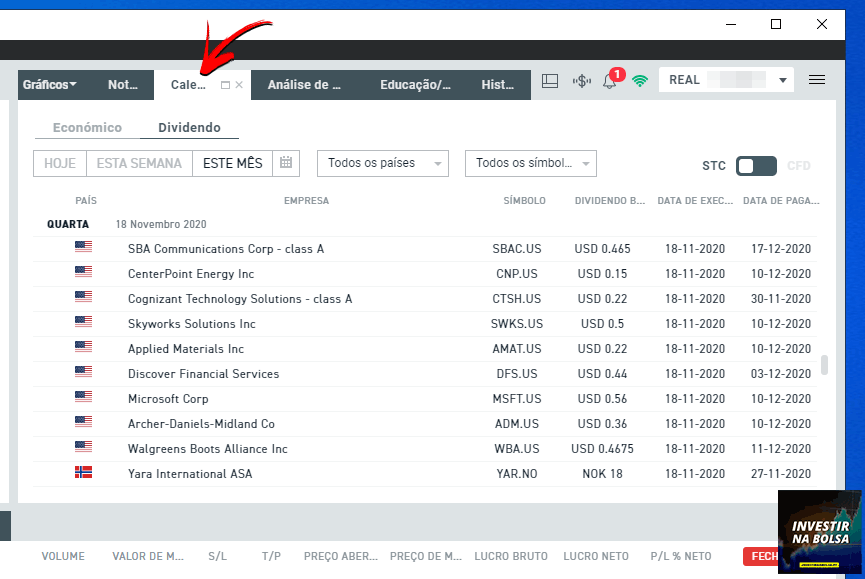Select Skyworks Solutions Inc row
Image resolution: width=865 pixels, height=579 pixels.
coord(425,324)
